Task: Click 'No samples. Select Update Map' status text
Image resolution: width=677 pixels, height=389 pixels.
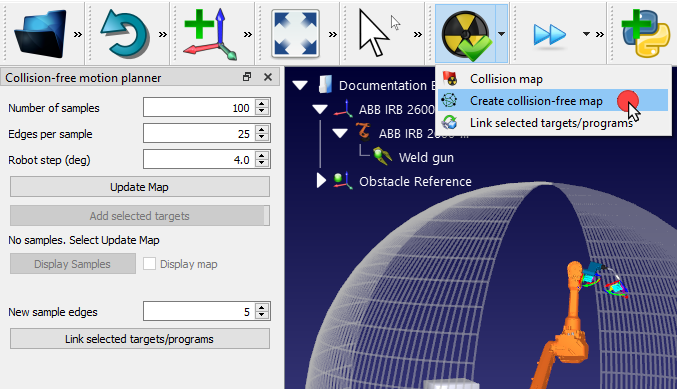Action: (84, 240)
